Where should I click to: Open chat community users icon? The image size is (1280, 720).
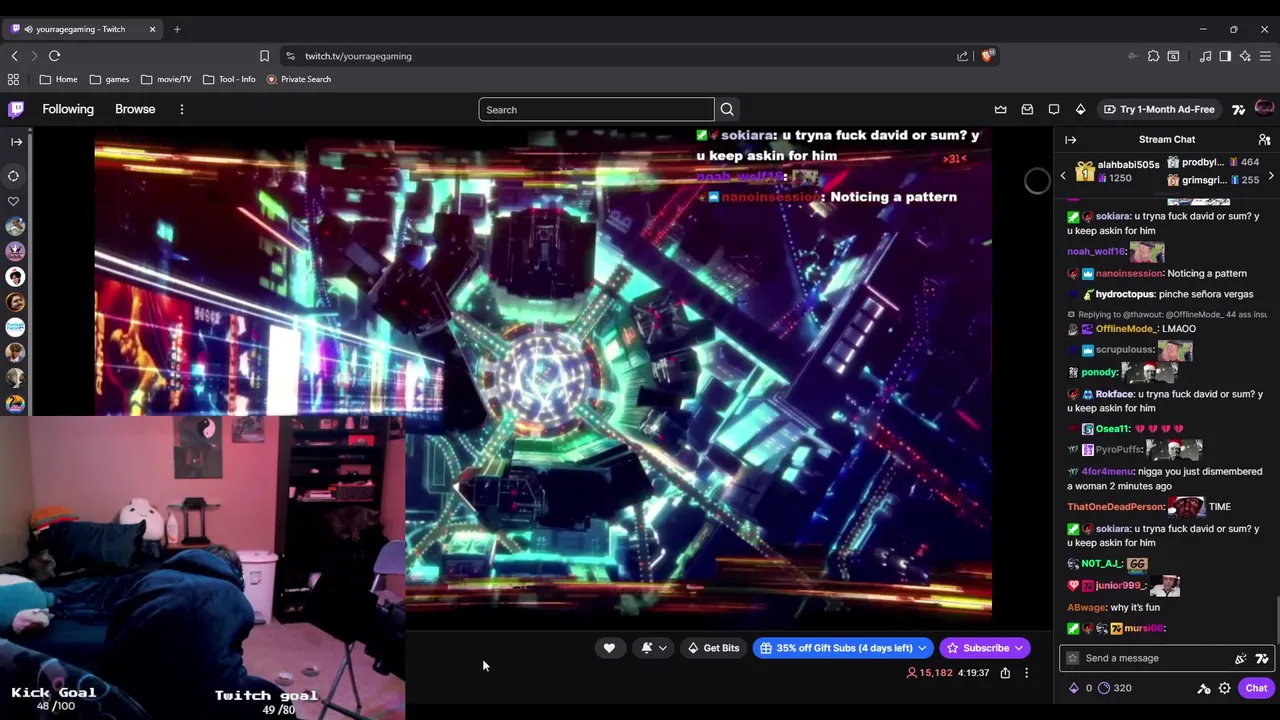pyautogui.click(x=1264, y=140)
